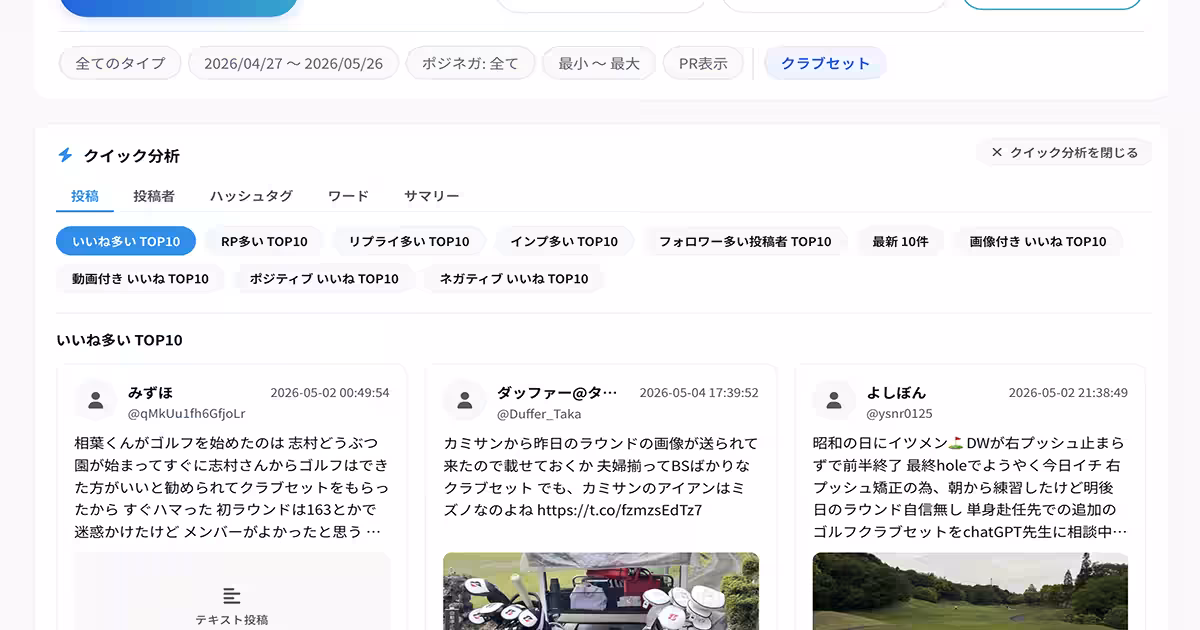Click timestamp 2026-05-04 17:39:52
This screenshot has height=630, width=1200.
pyautogui.click(x=699, y=393)
